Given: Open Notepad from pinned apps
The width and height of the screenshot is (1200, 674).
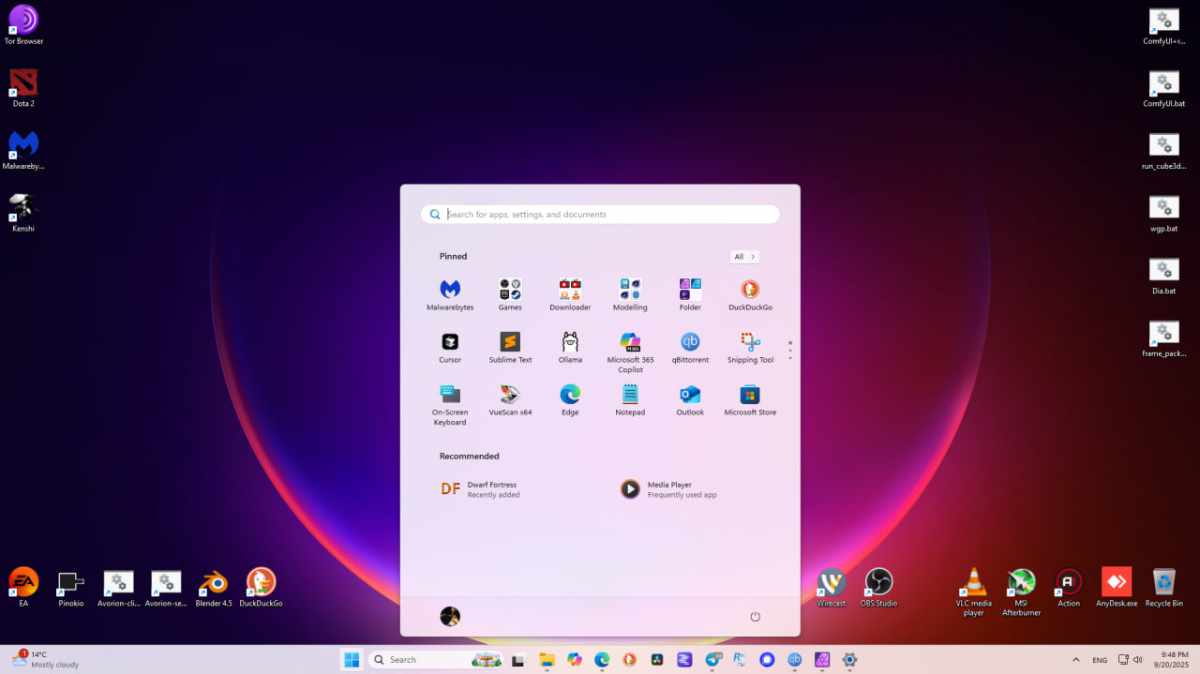Looking at the screenshot, I should 630,394.
